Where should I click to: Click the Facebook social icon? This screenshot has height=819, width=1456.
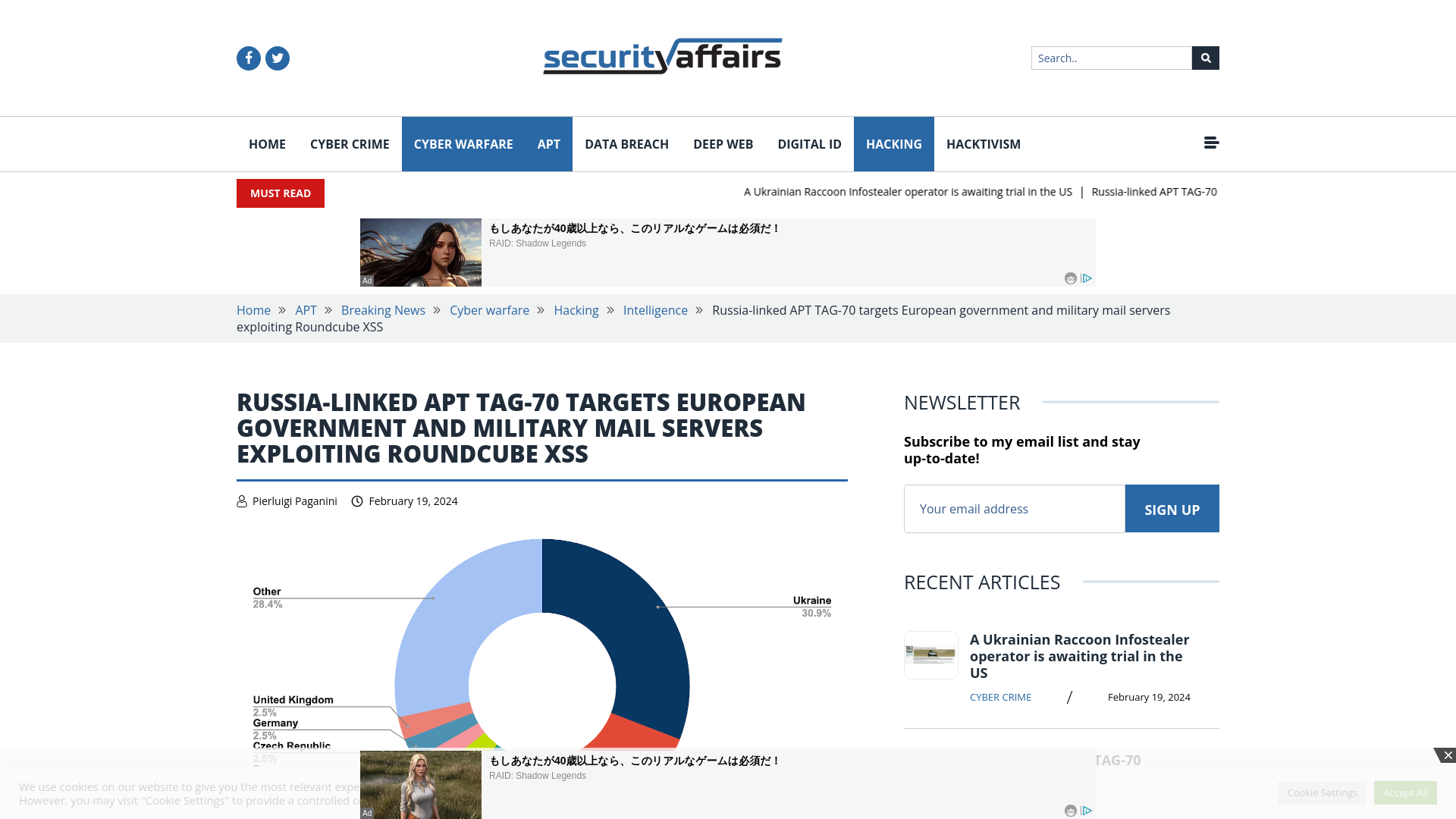[249, 58]
